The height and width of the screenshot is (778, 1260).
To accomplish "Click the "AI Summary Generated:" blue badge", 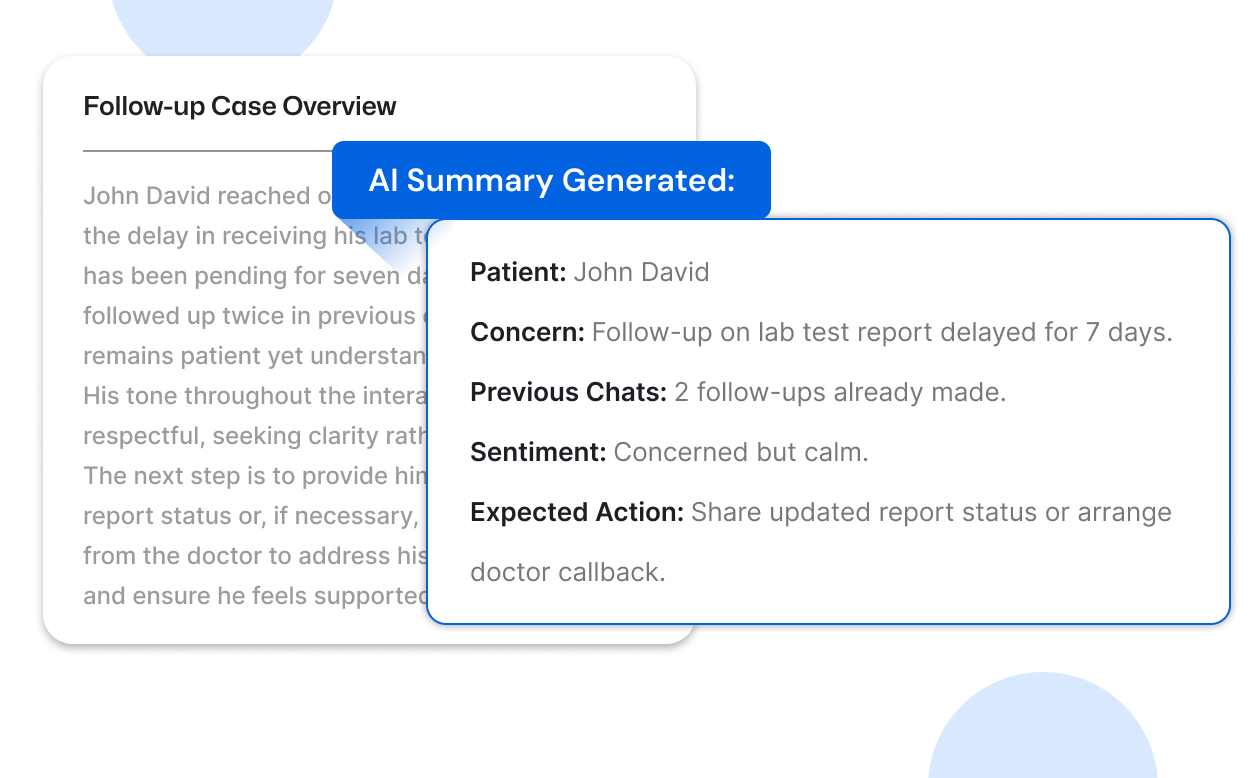I will click(551, 181).
